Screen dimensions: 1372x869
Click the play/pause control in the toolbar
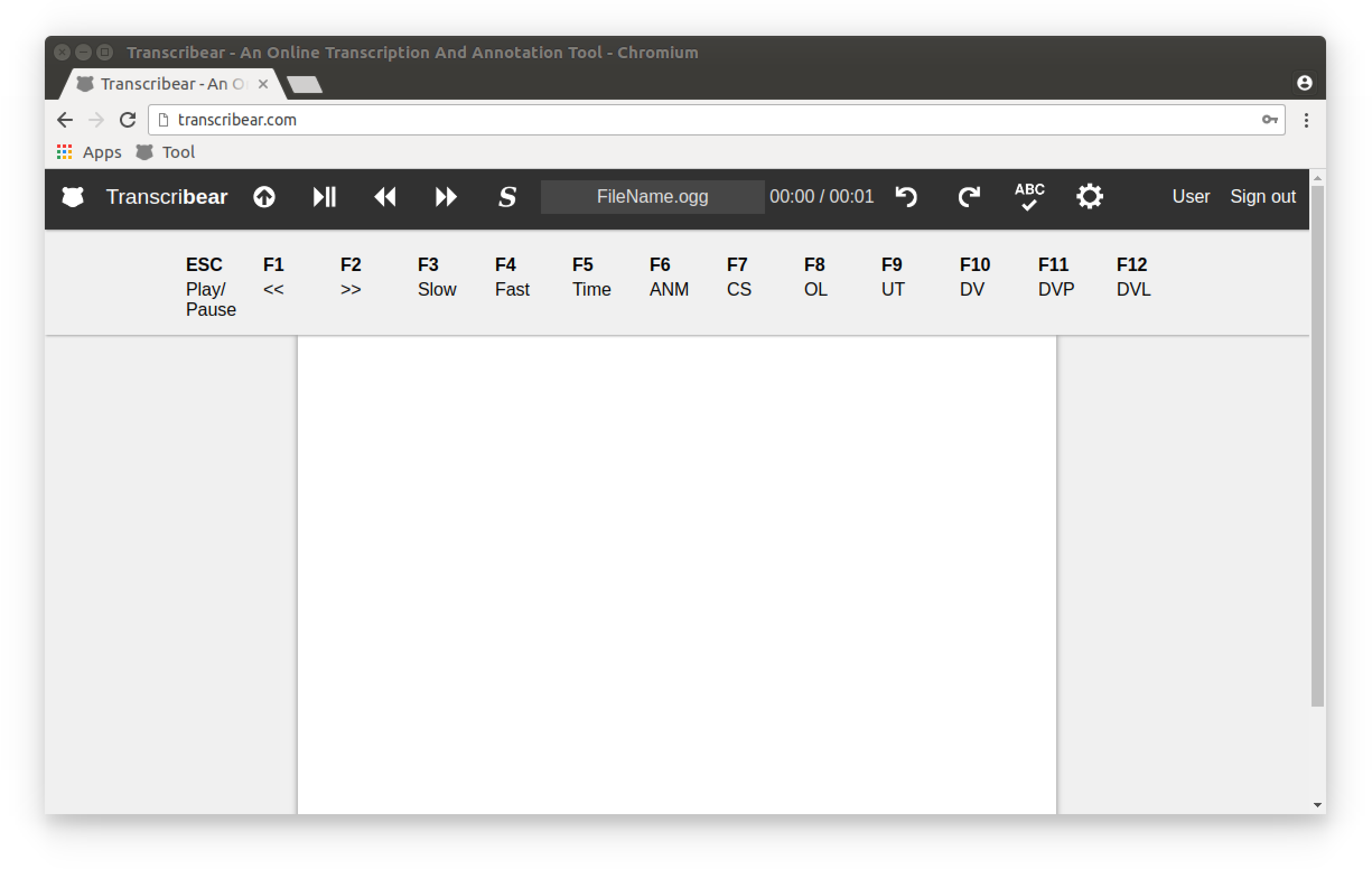[x=324, y=197]
